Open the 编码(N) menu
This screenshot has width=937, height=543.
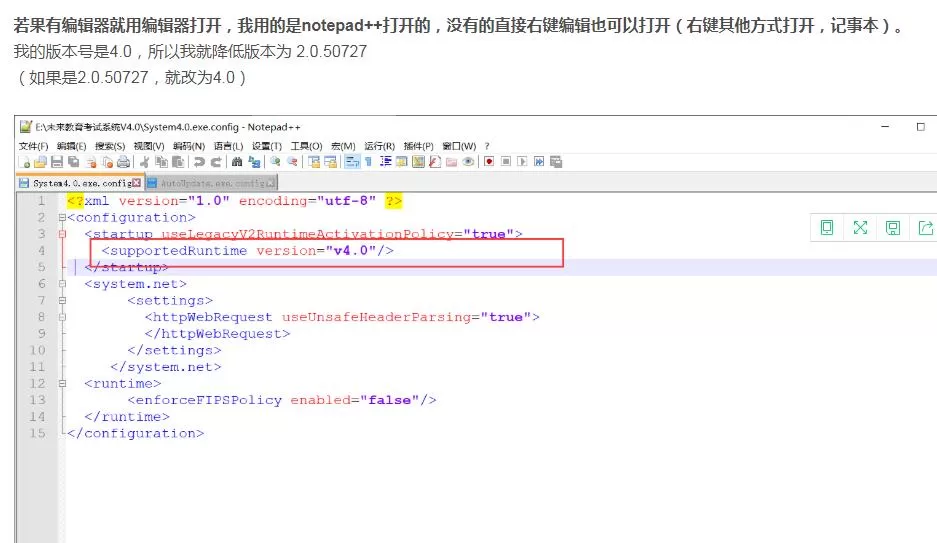[189, 146]
